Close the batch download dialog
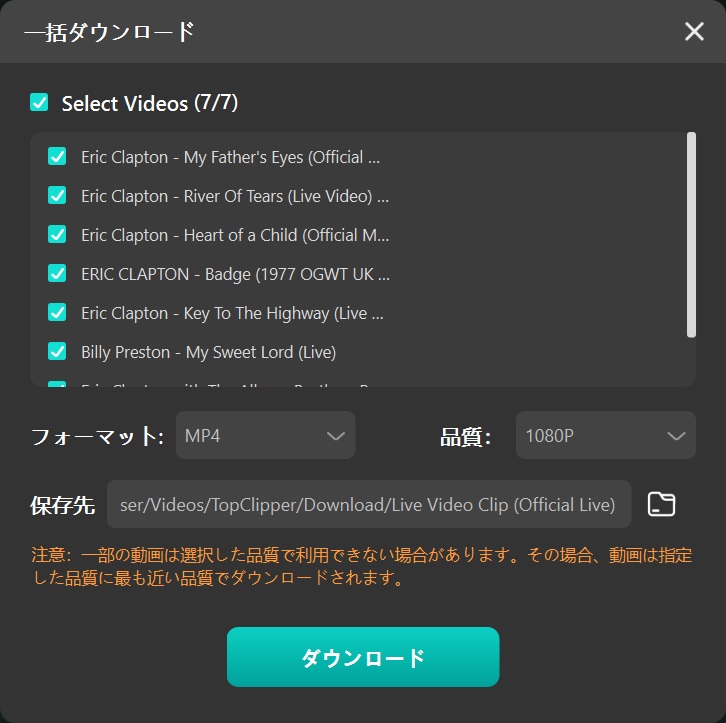This screenshot has width=726, height=723. (694, 31)
